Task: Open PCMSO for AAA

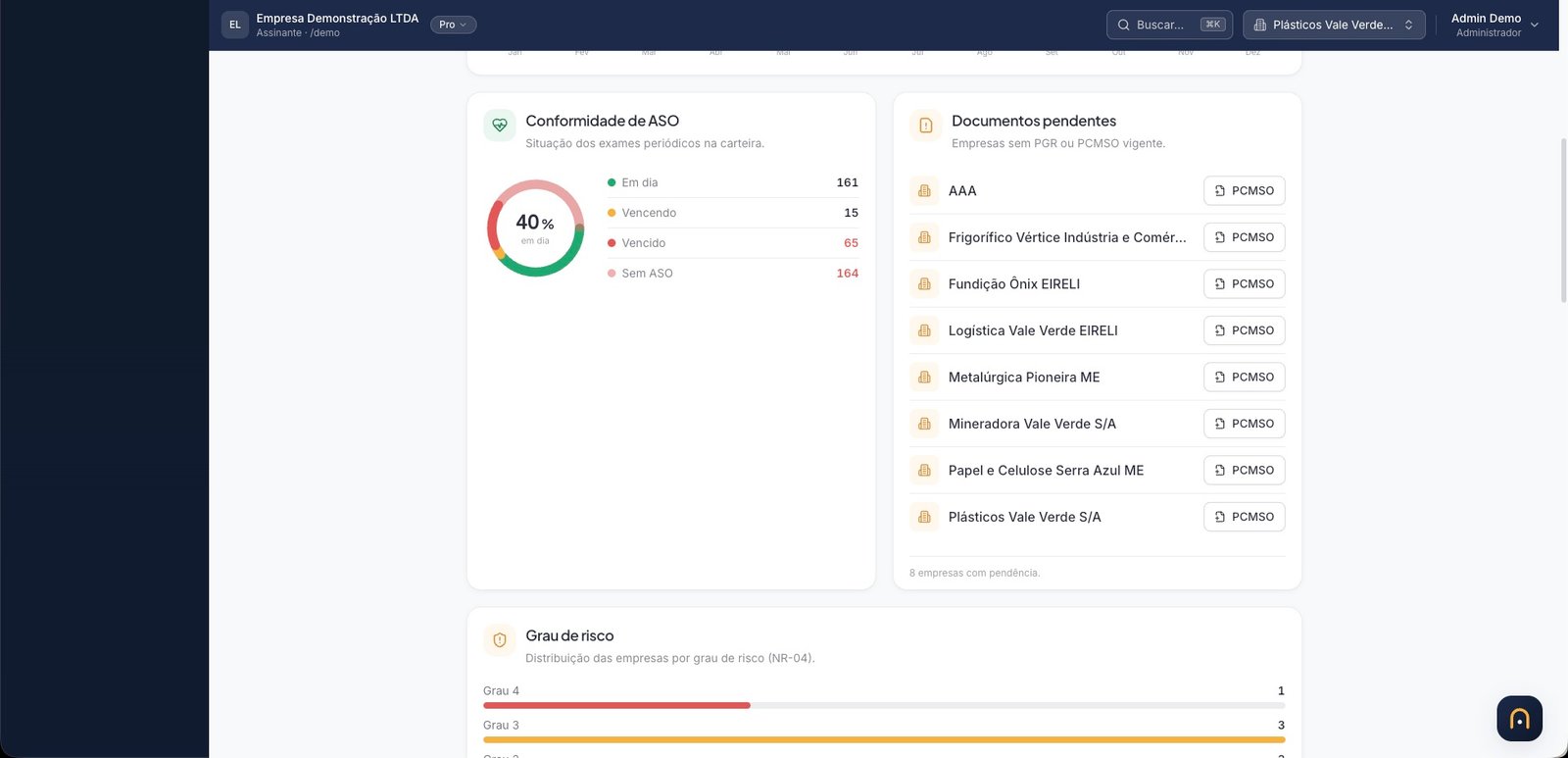Action: [1245, 190]
